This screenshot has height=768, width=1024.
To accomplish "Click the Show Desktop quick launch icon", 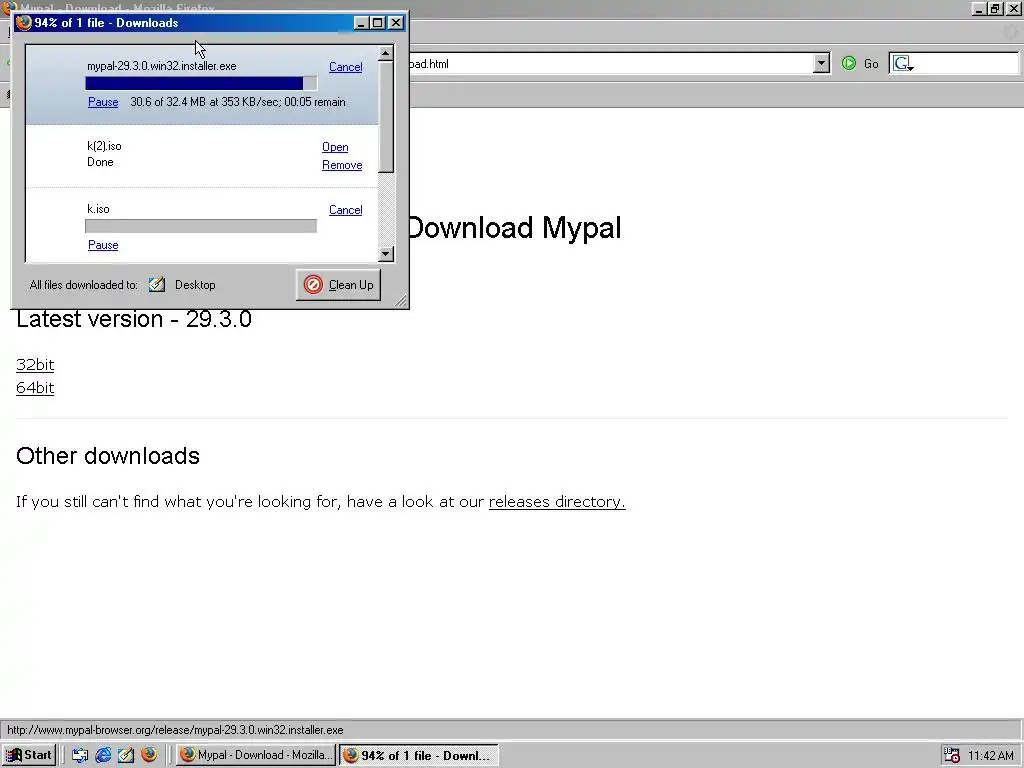I will [80, 755].
